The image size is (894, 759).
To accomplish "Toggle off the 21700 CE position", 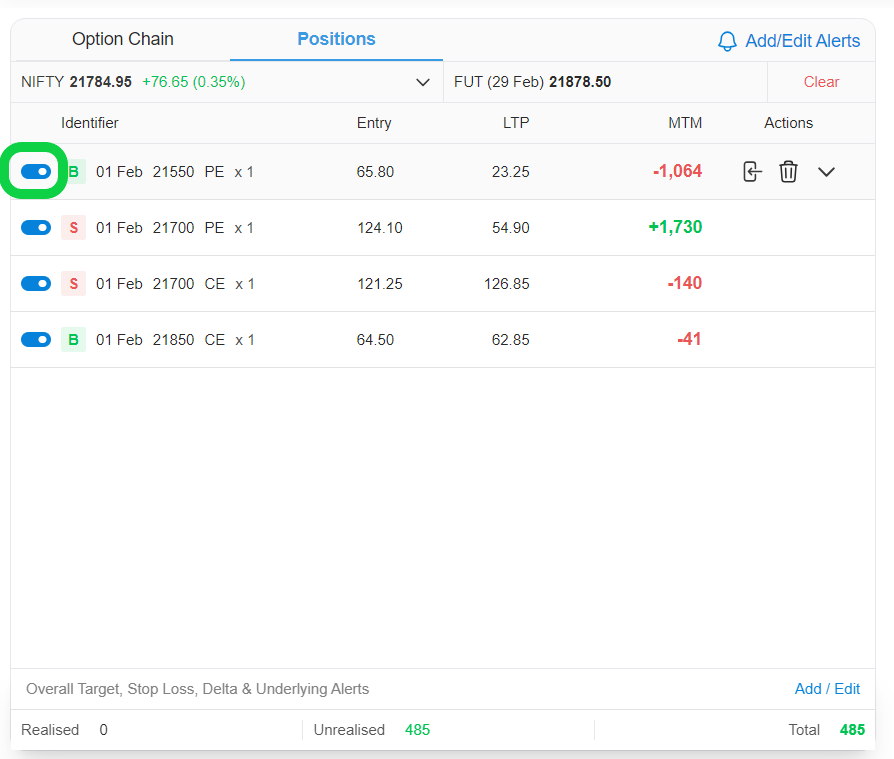I will pyautogui.click(x=36, y=283).
